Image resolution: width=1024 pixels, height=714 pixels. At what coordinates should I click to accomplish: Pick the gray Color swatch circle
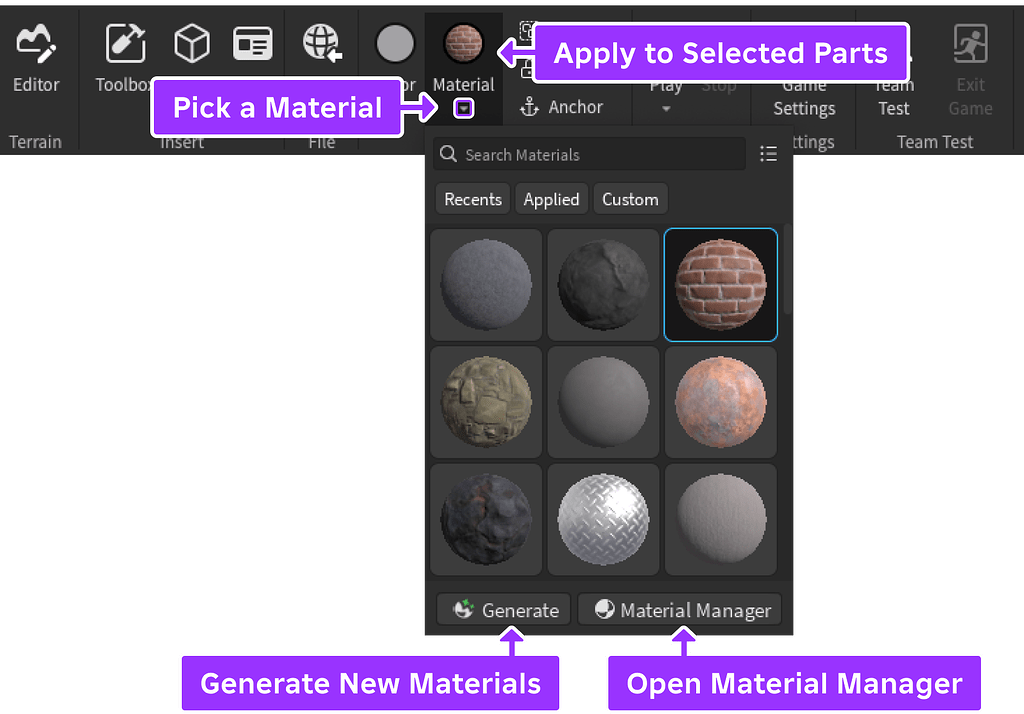pos(394,43)
